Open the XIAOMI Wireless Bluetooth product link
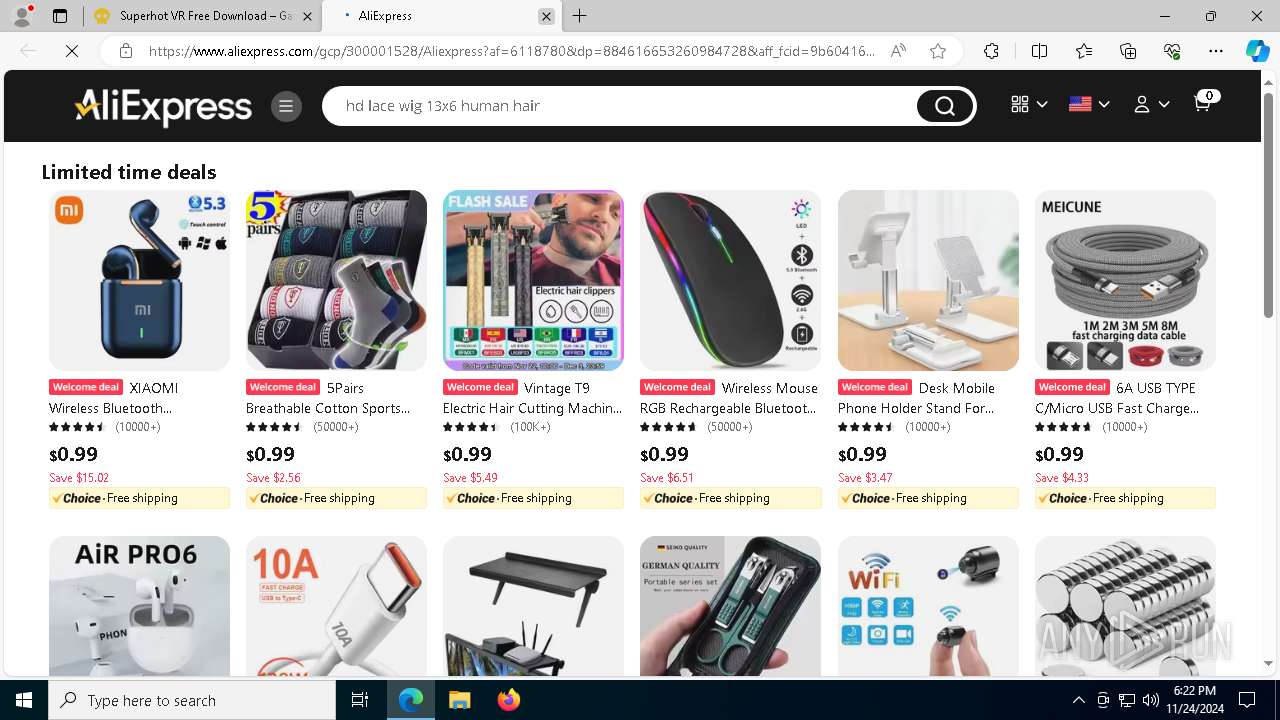Image resolution: width=1280 pixels, height=720 pixels. (113, 398)
